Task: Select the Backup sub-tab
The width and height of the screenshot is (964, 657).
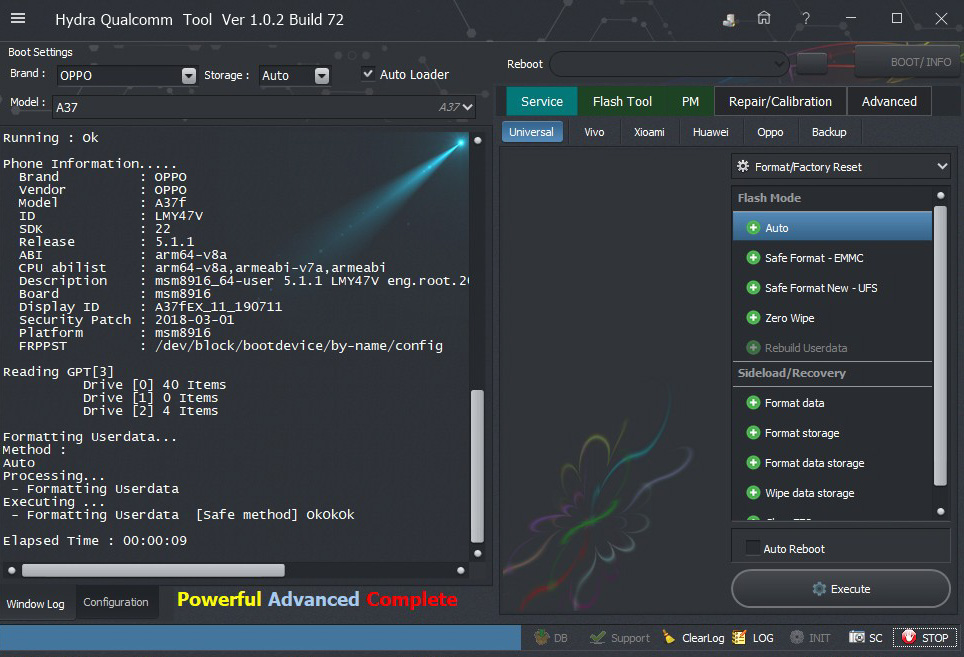Action: point(829,132)
